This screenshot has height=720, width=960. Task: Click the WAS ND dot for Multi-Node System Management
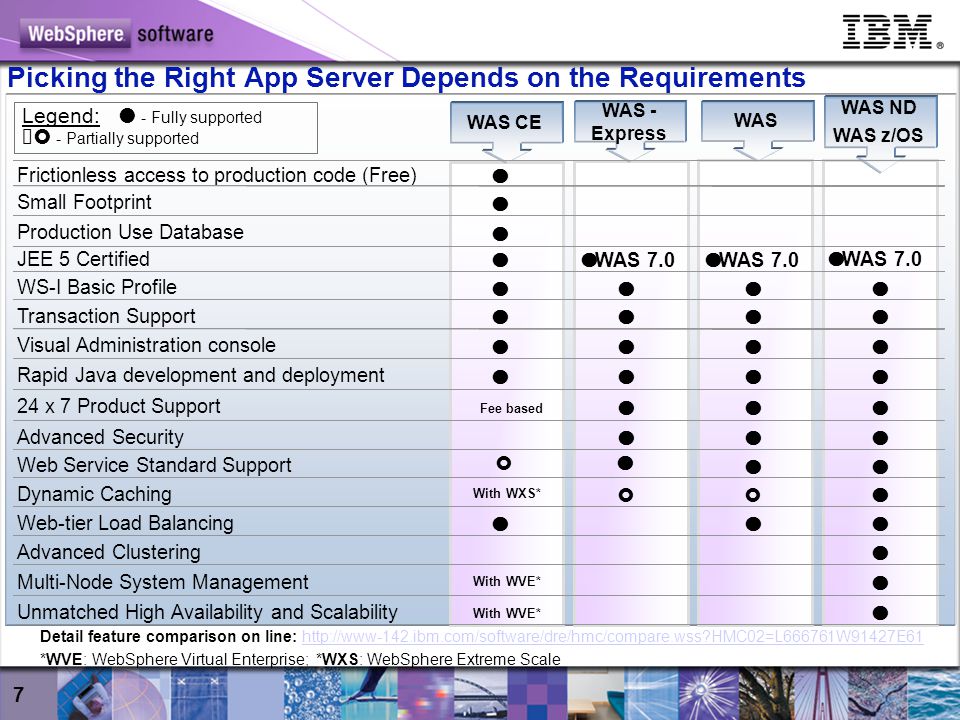coord(880,583)
